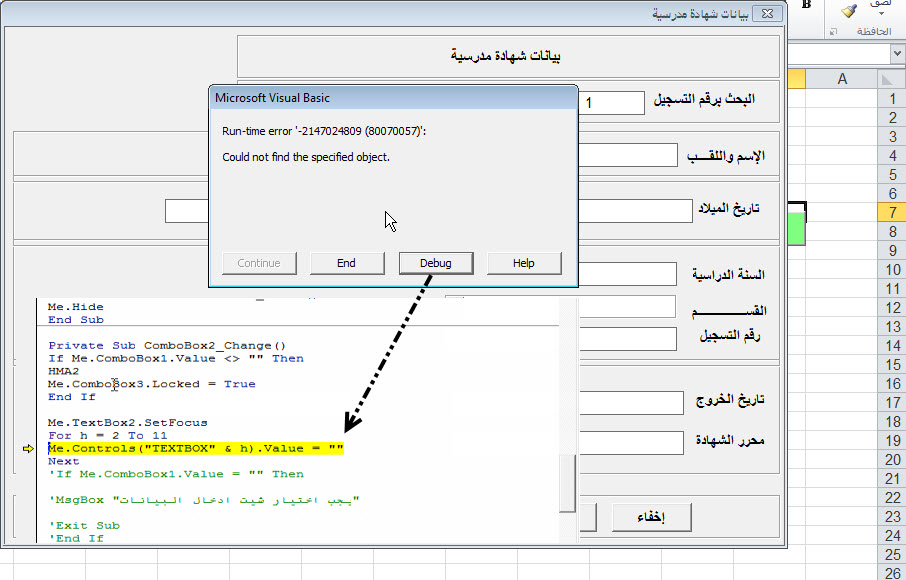This screenshot has height=580, width=906.
Task: Focus the تاريخ الخروج exit date field
Action: point(631,403)
